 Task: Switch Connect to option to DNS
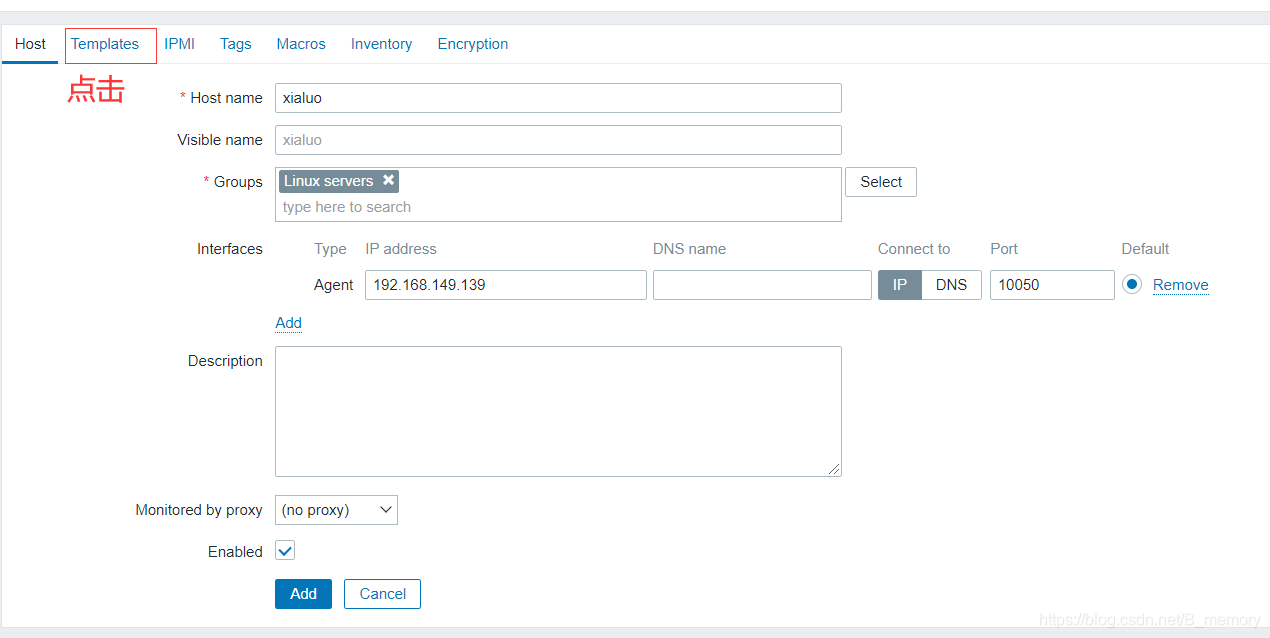951,285
